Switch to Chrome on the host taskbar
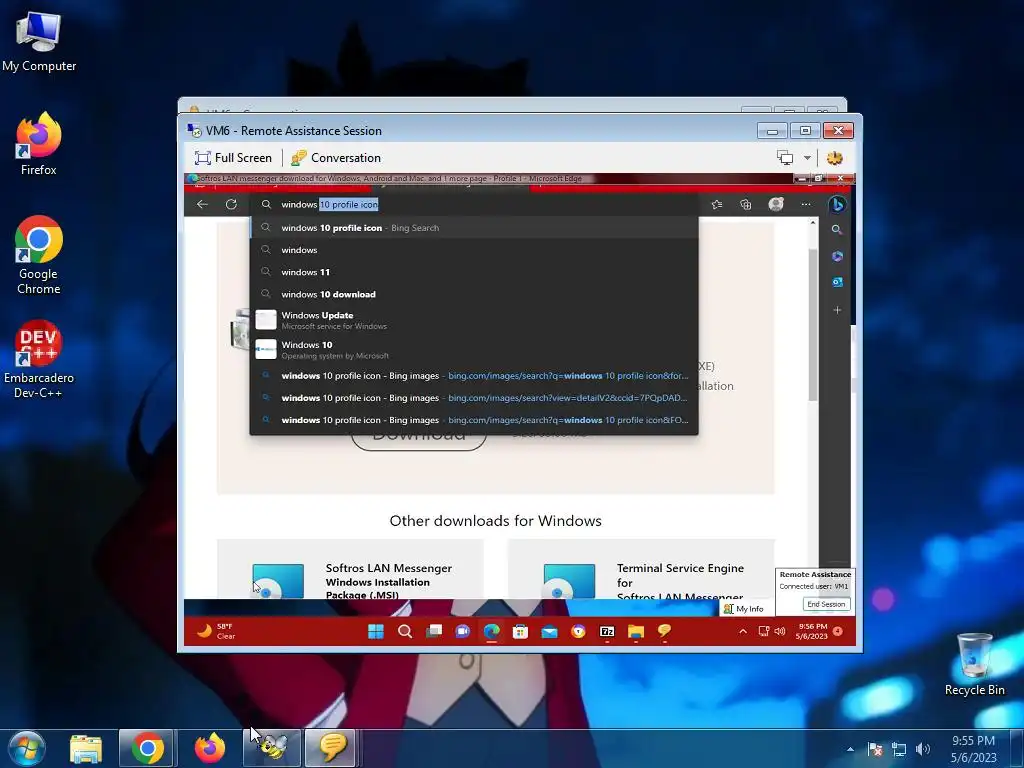1024x768 pixels. [147, 748]
